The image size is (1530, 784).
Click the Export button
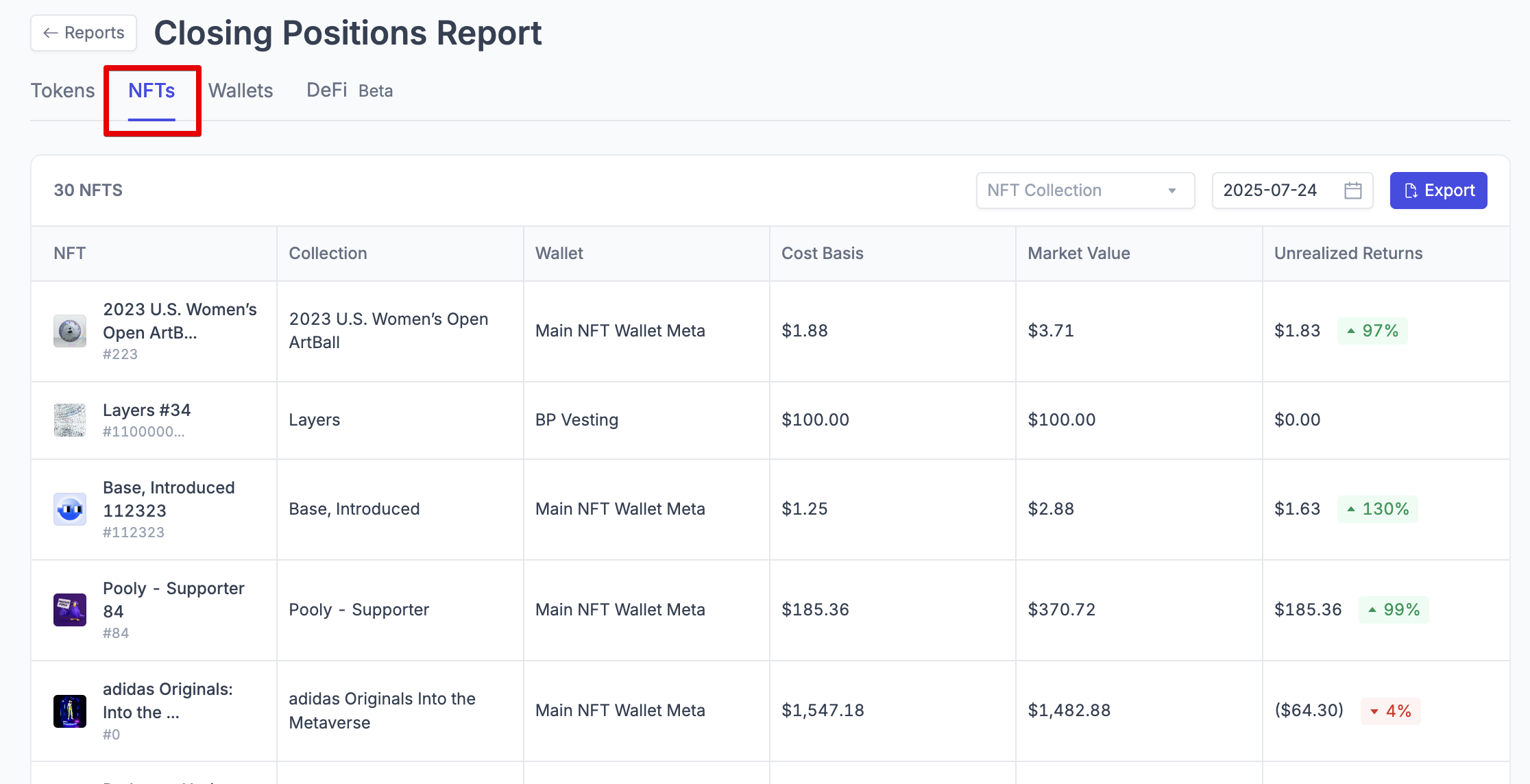pos(1438,191)
